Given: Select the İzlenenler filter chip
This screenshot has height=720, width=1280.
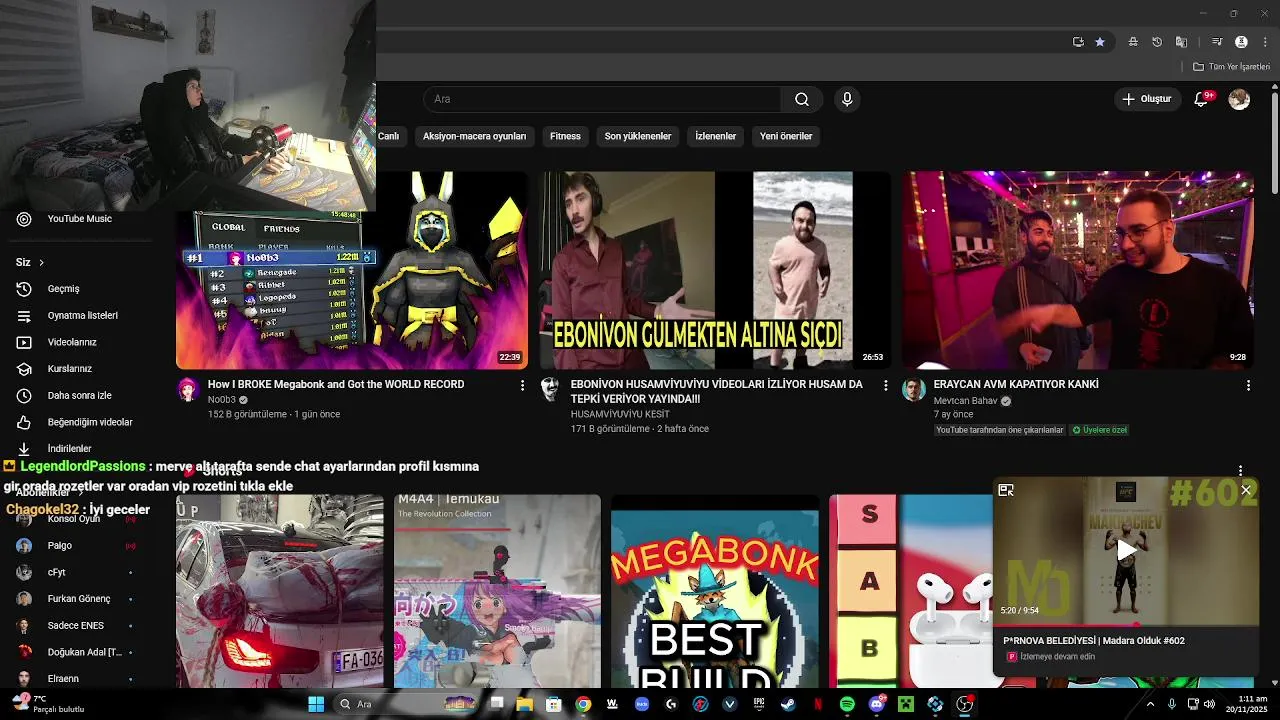Looking at the screenshot, I should 716,136.
